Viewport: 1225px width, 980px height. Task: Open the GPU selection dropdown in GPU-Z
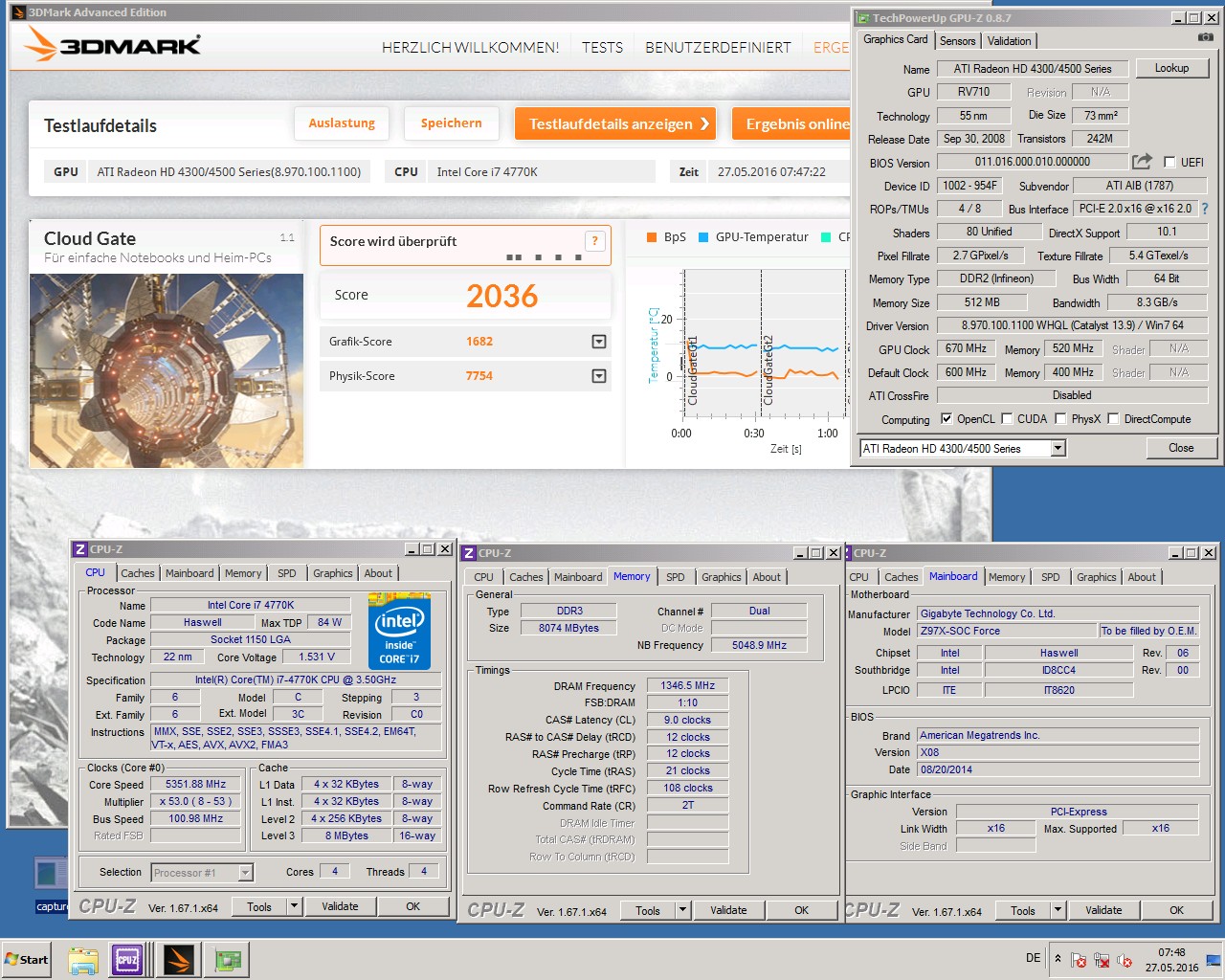[x=1058, y=448]
